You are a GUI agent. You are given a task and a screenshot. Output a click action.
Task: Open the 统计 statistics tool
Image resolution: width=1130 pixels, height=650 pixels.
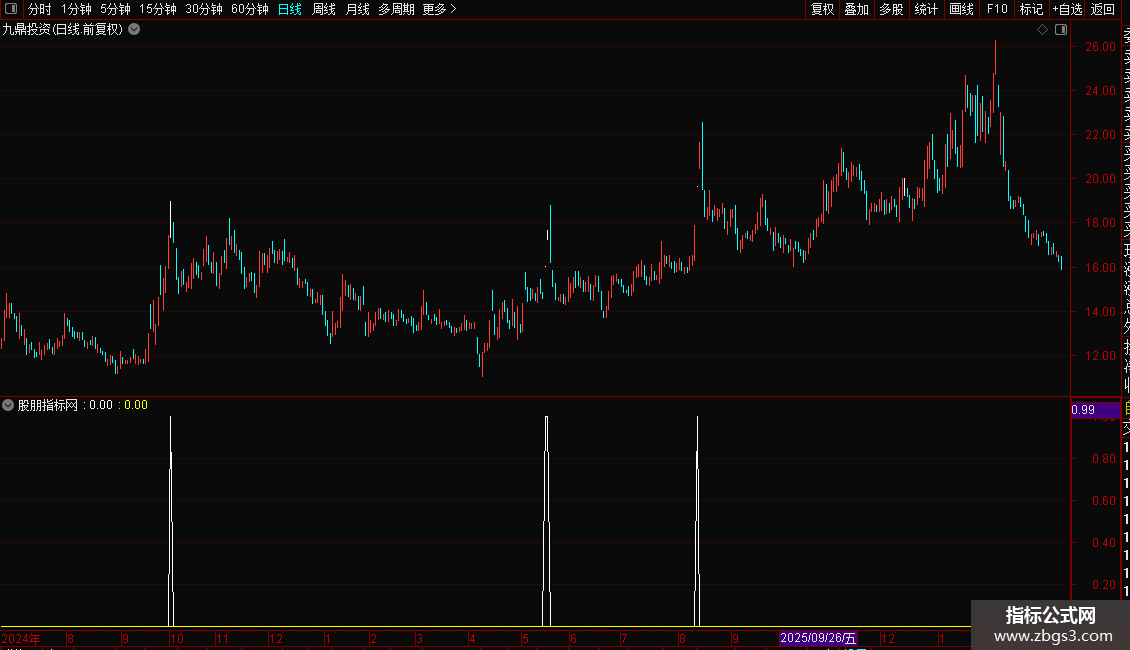click(926, 9)
